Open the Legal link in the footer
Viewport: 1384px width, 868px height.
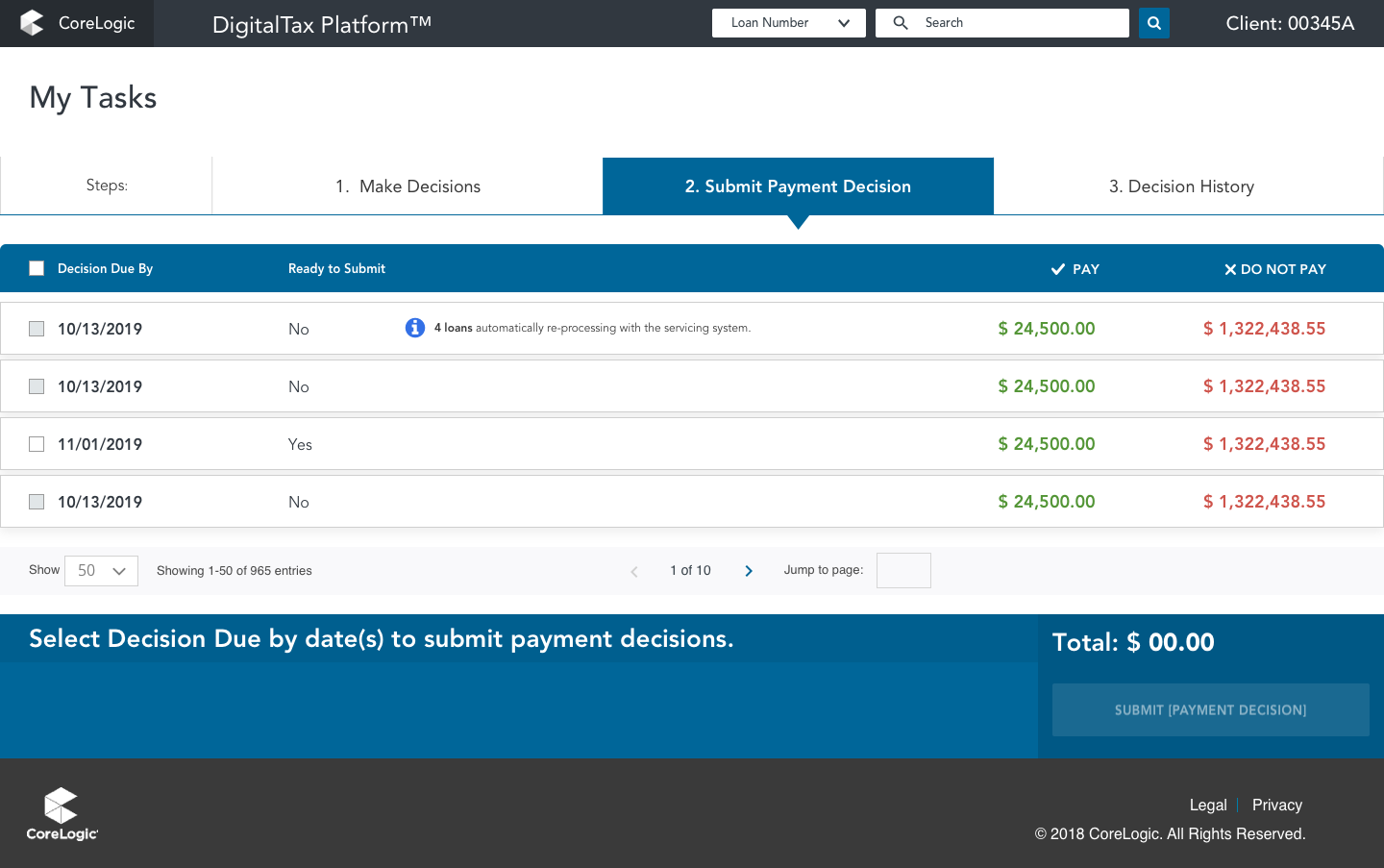[1208, 806]
